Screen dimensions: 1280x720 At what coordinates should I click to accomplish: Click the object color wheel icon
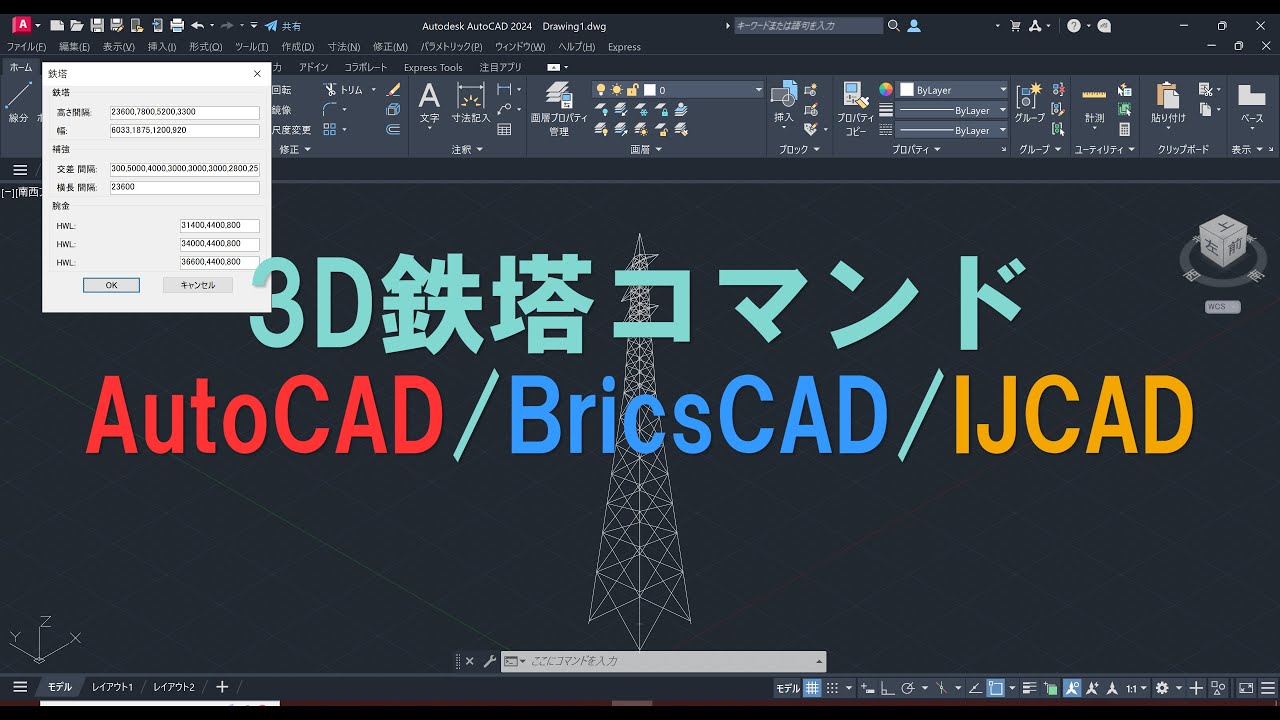(885, 90)
